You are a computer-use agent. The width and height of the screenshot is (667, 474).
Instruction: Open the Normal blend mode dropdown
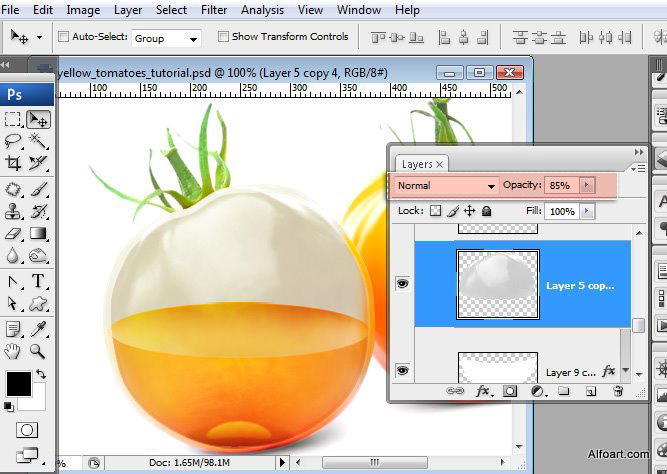point(446,186)
